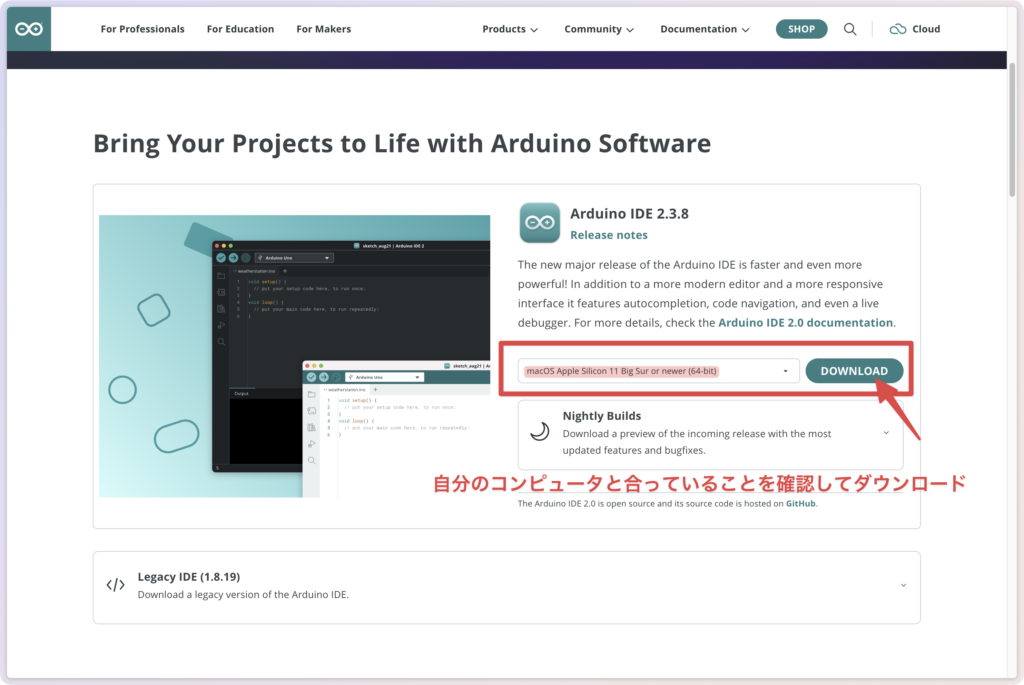Open the operating system selection dropdown
Screen dimensions: 1024x685
[658, 371]
